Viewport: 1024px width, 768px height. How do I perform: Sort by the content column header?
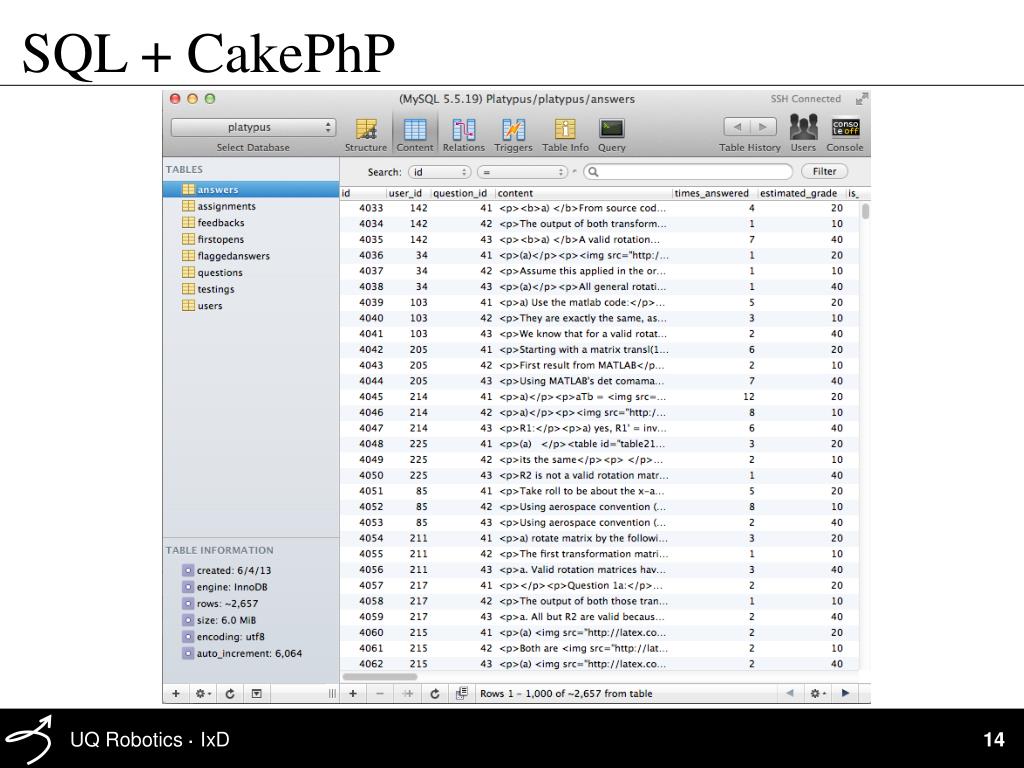(583, 193)
